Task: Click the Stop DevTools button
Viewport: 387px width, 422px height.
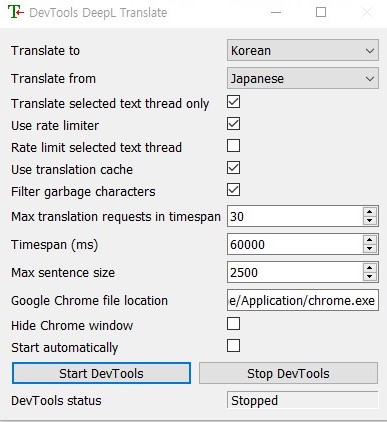Action: (x=288, y=373)
